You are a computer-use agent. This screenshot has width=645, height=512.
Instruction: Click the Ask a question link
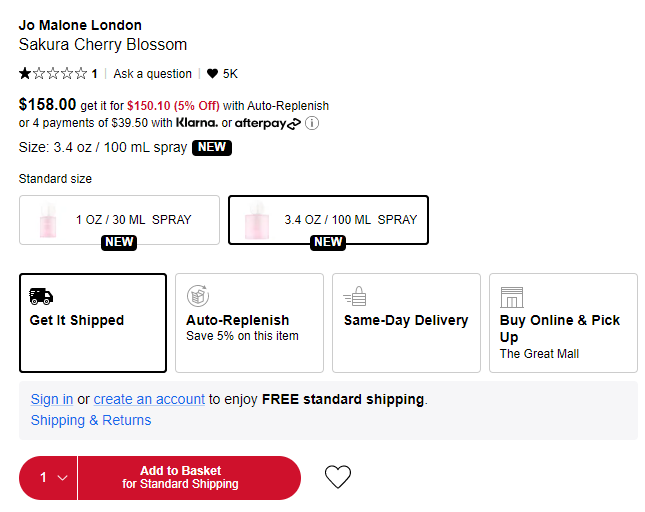click(152, 74)
